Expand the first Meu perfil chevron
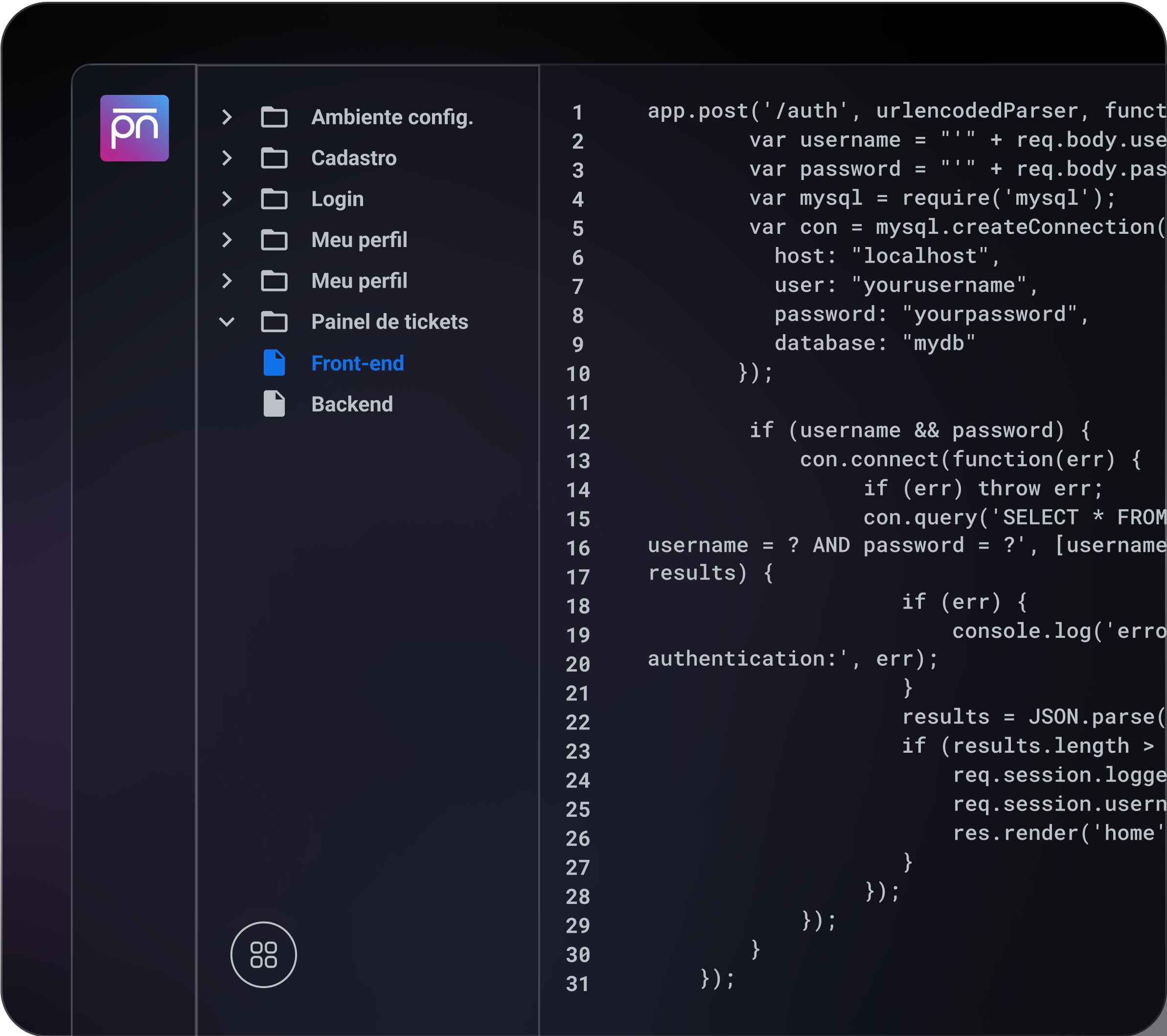The height and width of the screenshot is (1036, 1167). coord(227,240)
